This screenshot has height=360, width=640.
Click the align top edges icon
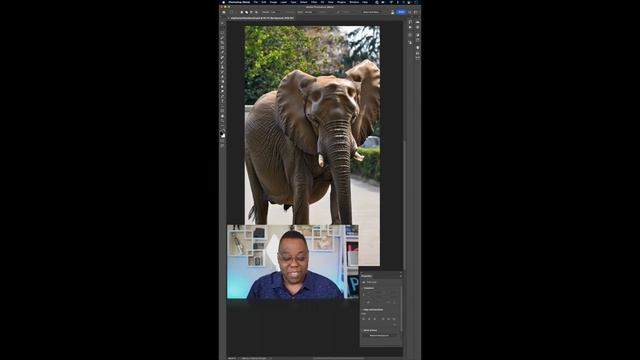[x=383, y=319]
